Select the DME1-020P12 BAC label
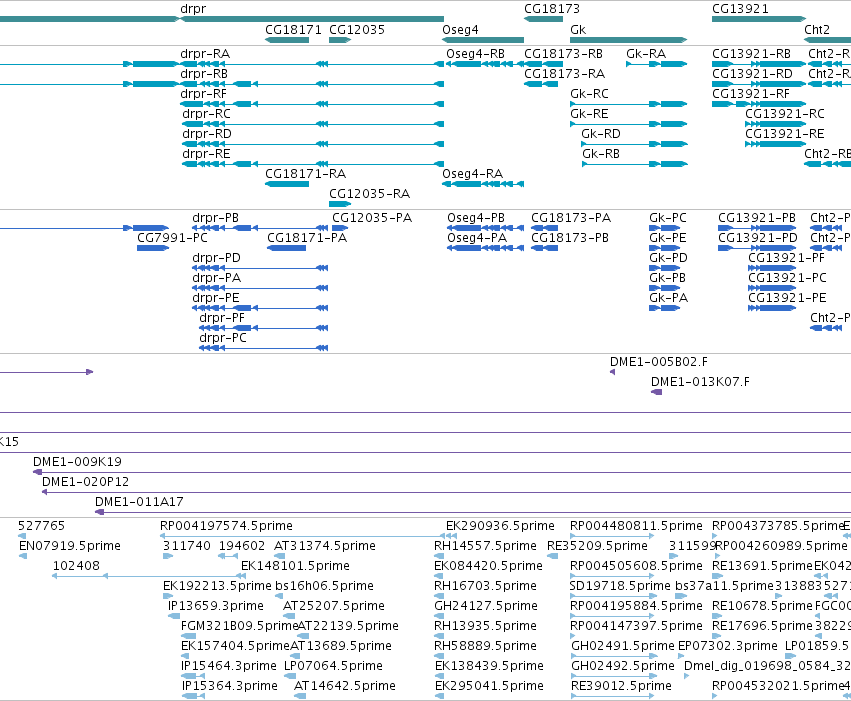This screenshot has height=701, width=851. pyautogui.click(x=85, y=482)
